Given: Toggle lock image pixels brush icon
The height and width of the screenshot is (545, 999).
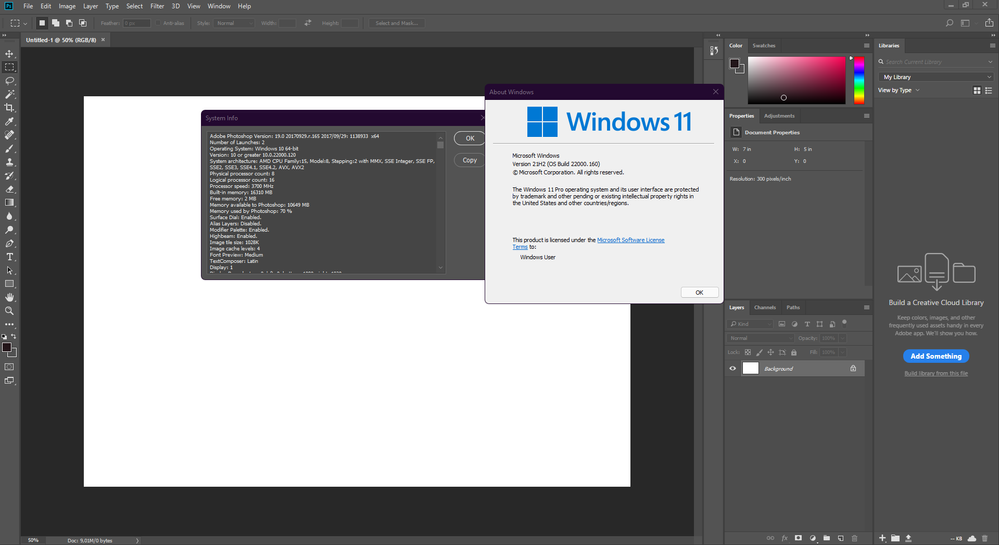Looking at the screenshot, I should [x=759, y=352].
